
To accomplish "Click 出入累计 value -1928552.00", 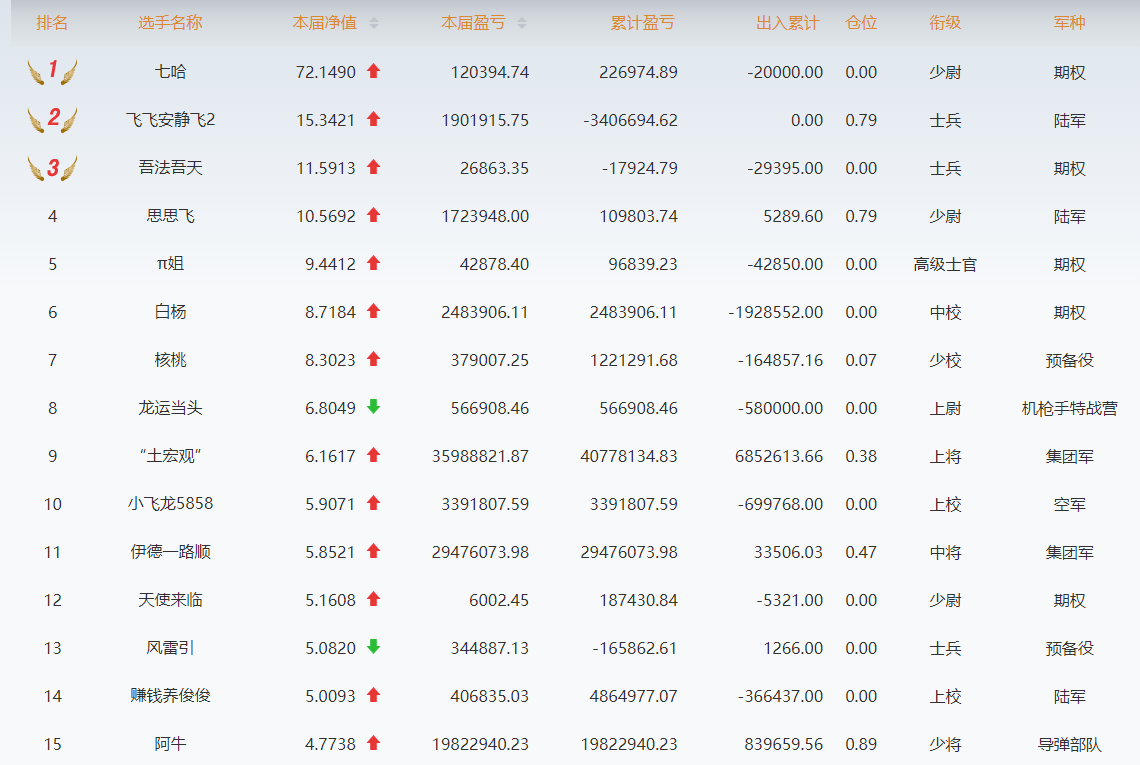I will 776,312.
